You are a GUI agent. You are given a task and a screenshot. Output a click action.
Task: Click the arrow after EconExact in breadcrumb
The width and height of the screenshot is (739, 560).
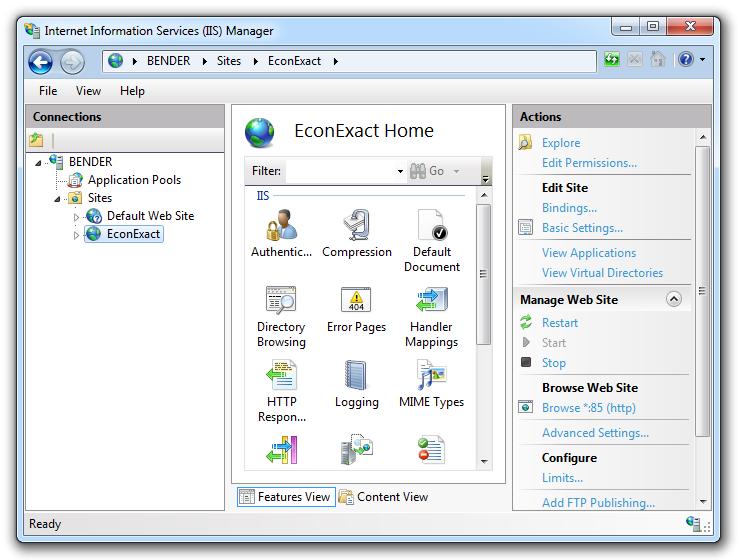336,61
